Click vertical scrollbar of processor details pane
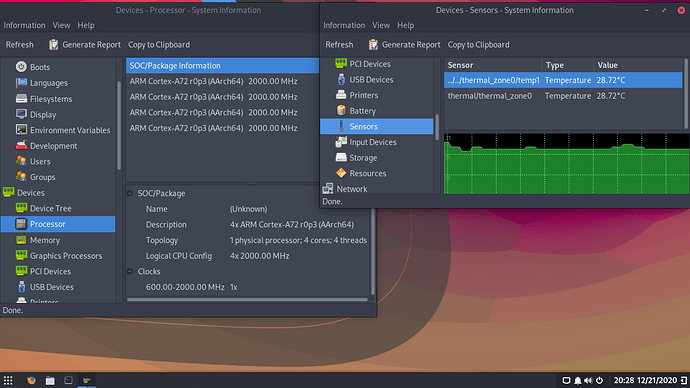Image resolution: width=690 pixels, height=388 pixels. [x=373, y=252]
